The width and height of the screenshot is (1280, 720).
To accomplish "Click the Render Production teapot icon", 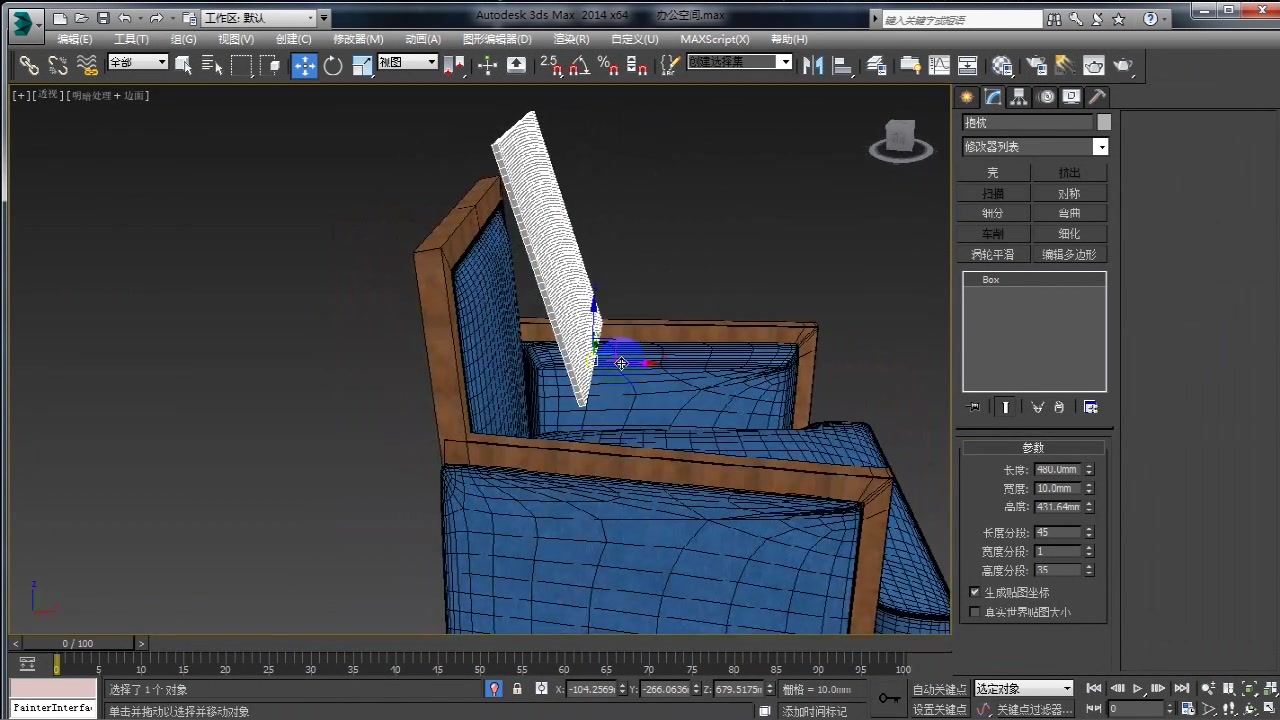I will pyautogui.click(x=1122, y=65).
